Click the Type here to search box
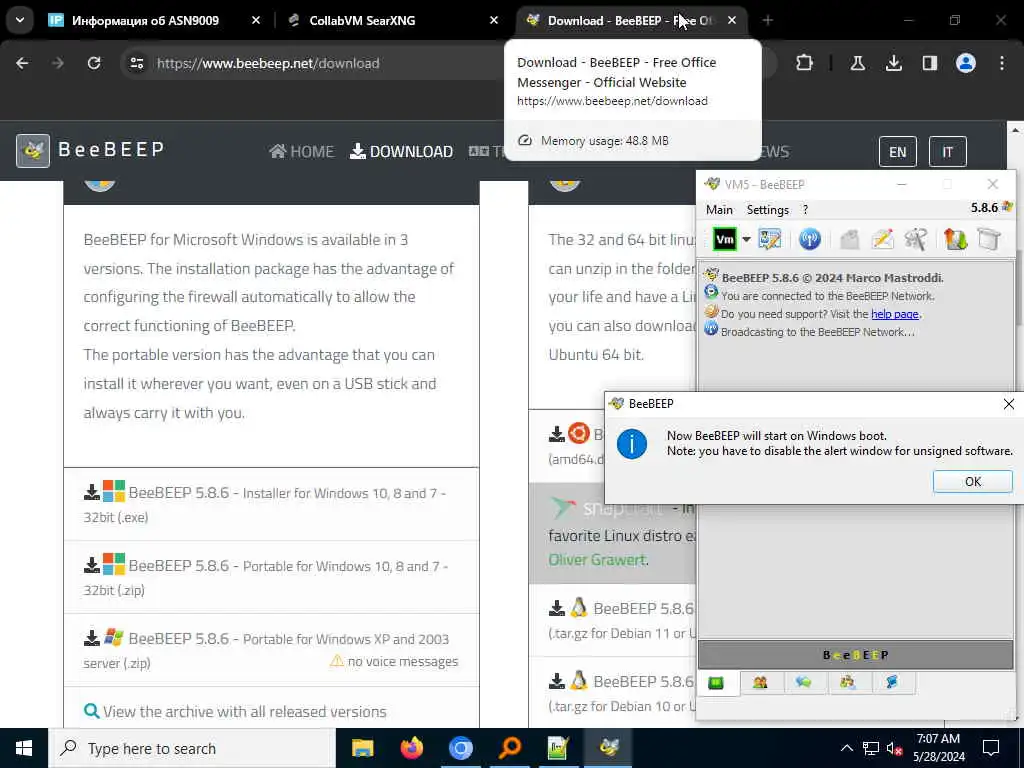The image size is (1024, 768). point(192,748)
